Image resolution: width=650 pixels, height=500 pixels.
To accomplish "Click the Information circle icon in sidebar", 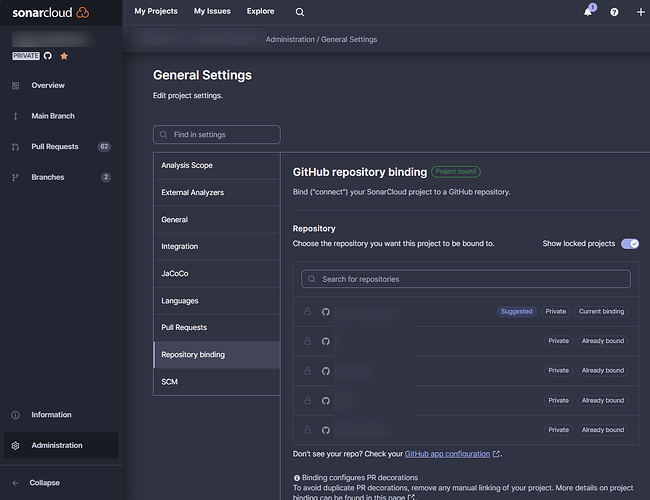I will click(15, 415).
